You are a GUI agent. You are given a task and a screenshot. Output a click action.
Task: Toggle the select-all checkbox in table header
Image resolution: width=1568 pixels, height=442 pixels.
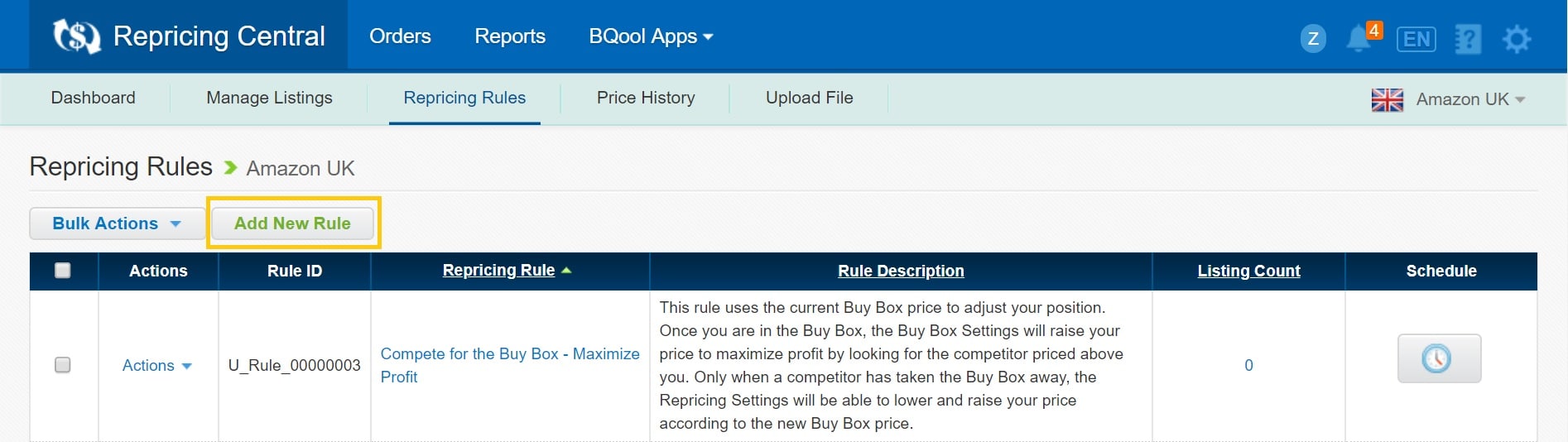[63, 271]
